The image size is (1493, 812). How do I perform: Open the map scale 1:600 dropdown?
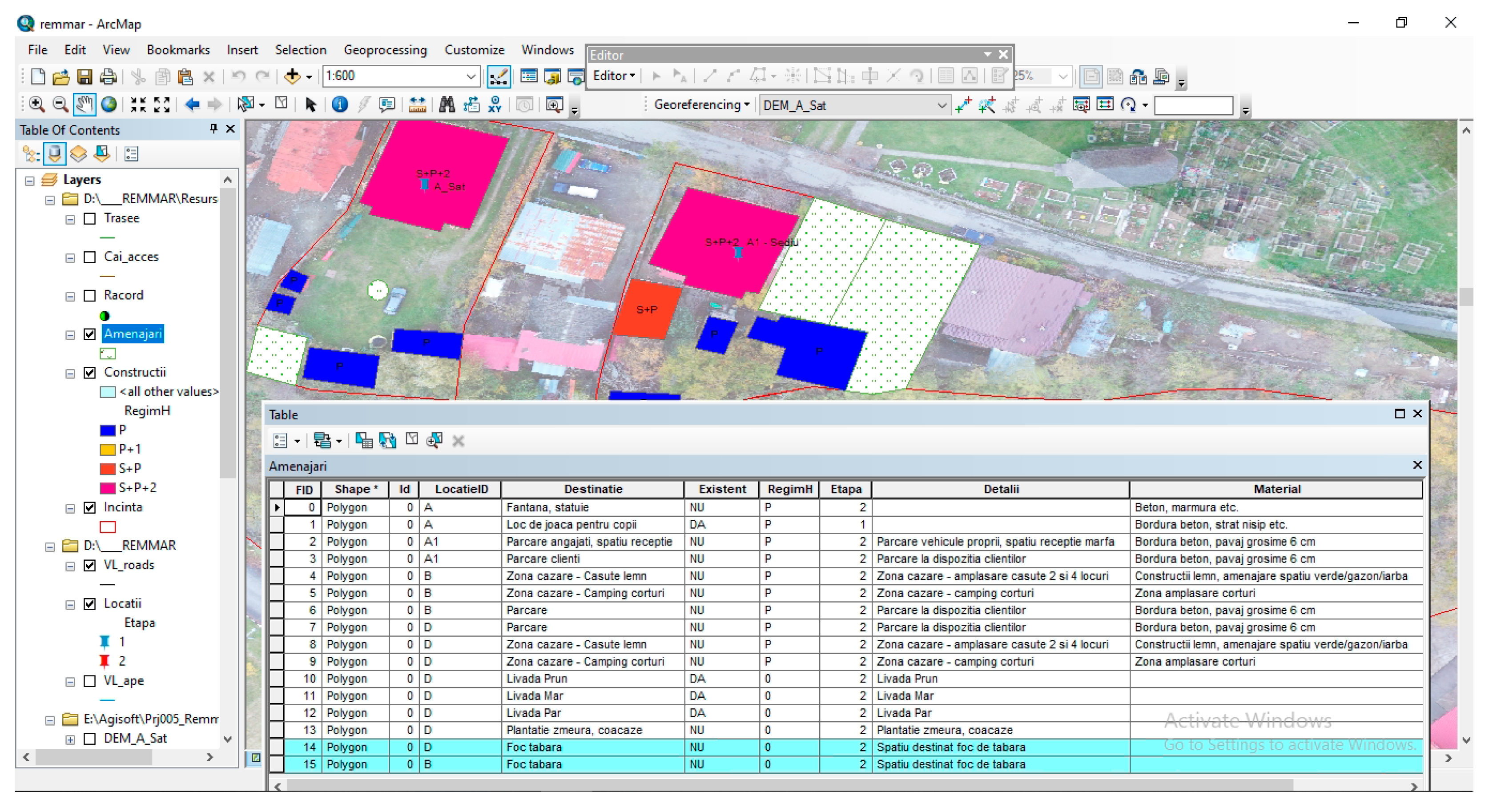471,76
